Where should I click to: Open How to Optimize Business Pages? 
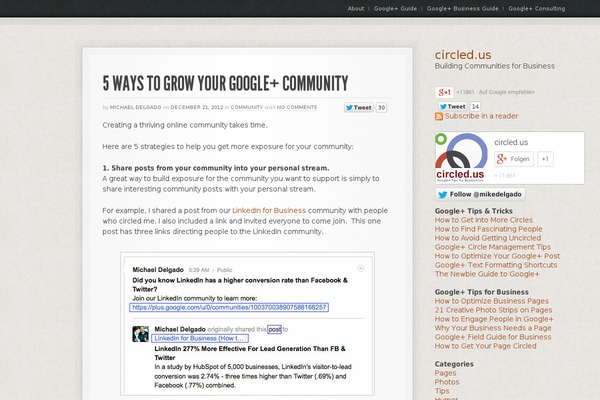click(x=492, y=301)
